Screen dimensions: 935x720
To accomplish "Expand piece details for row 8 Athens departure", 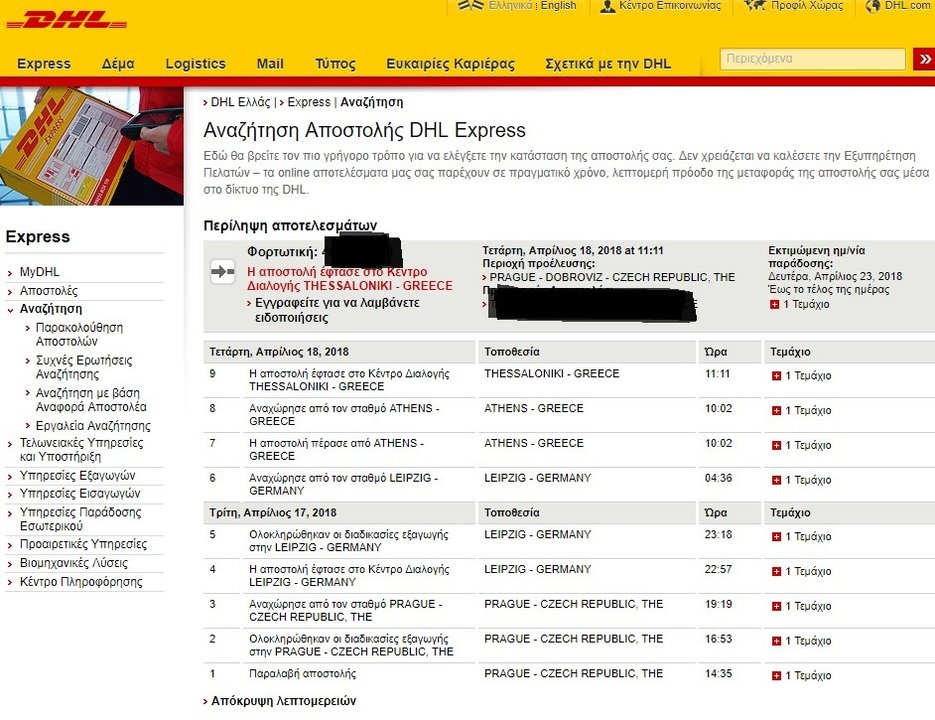I will coord(776,410).
